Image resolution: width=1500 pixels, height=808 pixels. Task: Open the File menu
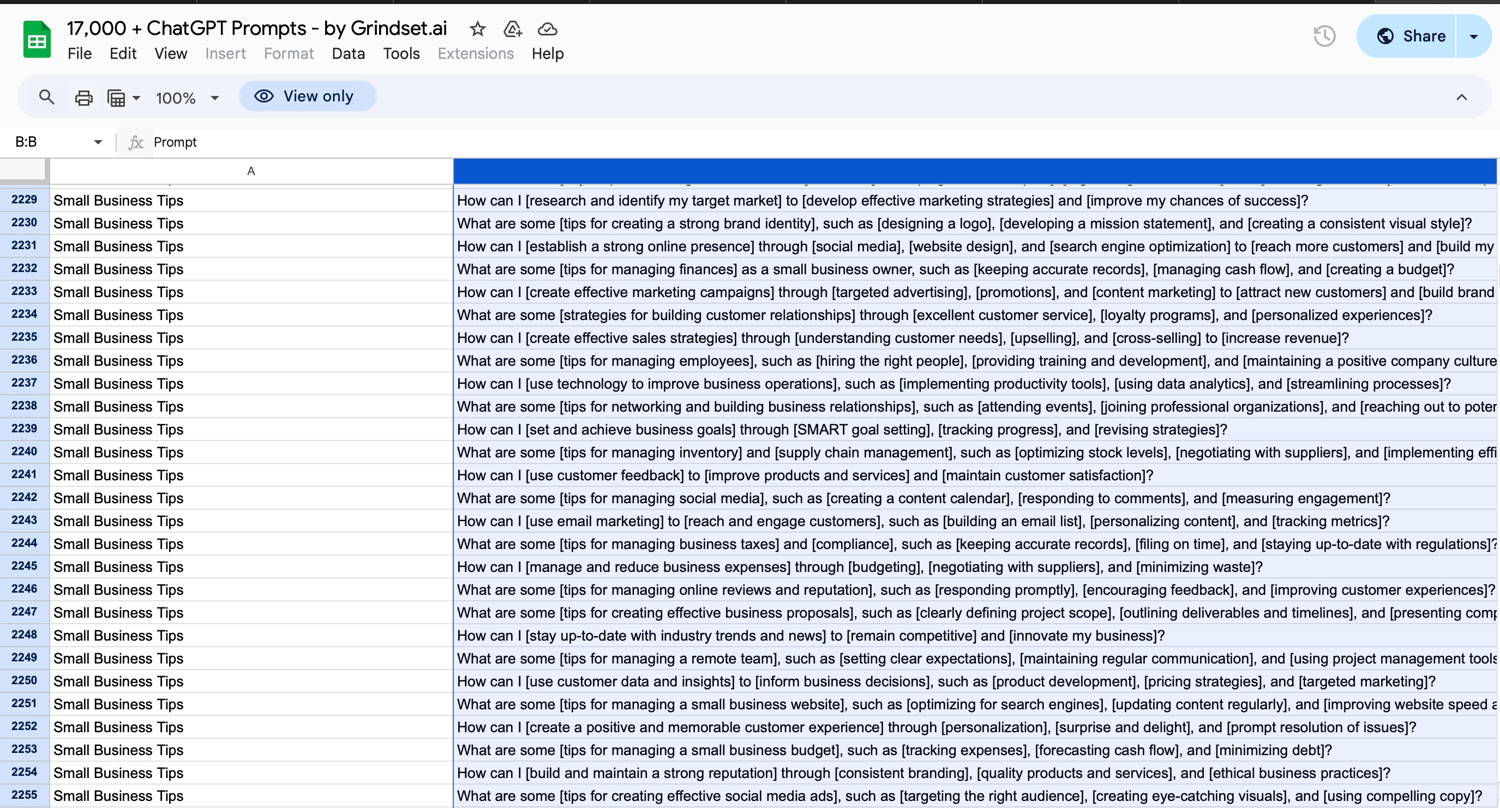(79, 54)
